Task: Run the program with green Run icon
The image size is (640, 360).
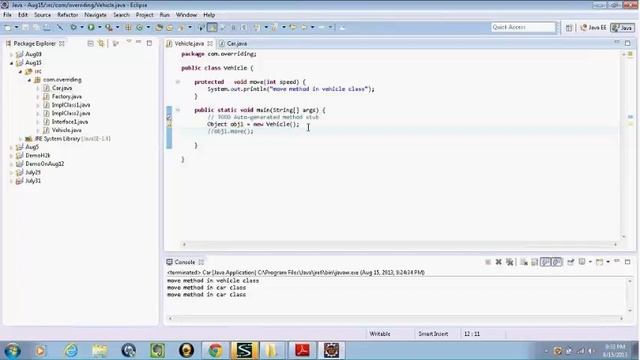Action: tap(91, 27)
